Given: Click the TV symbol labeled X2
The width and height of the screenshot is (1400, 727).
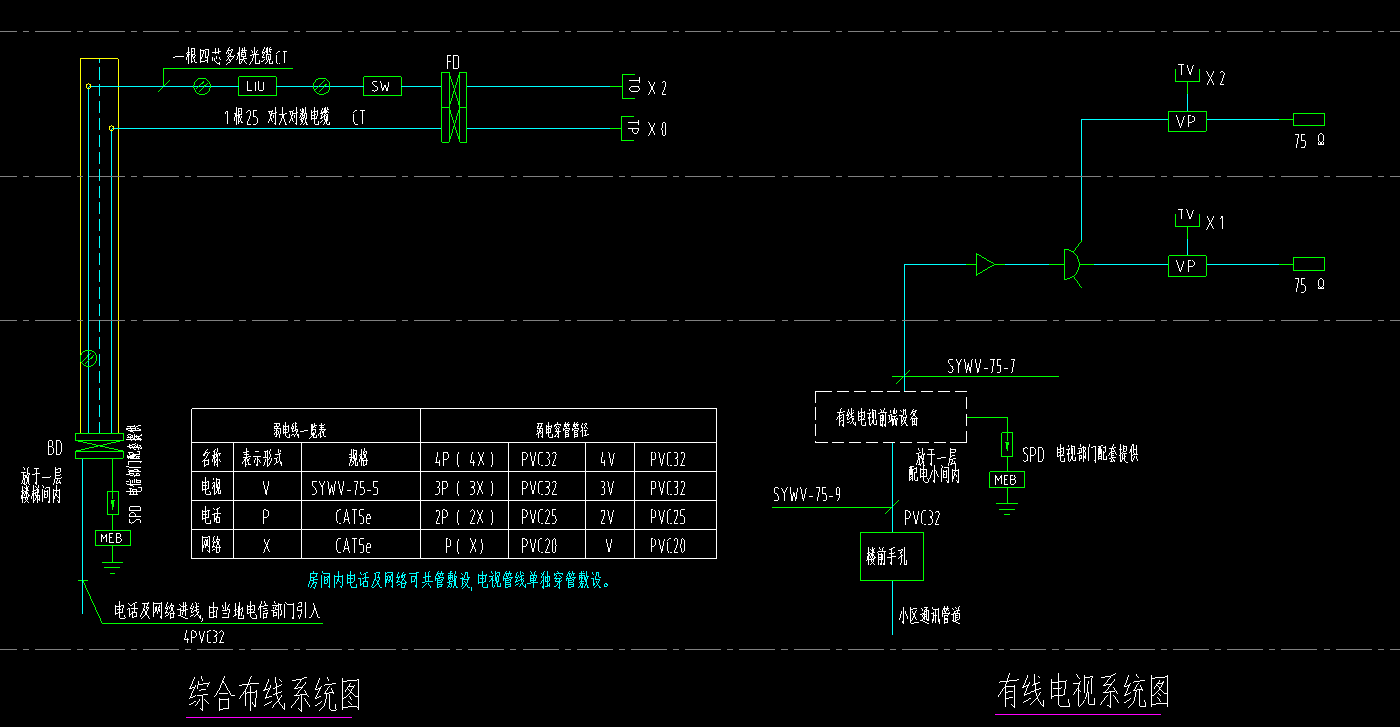Looking at the screenshot, I should tap(1187, 72).
